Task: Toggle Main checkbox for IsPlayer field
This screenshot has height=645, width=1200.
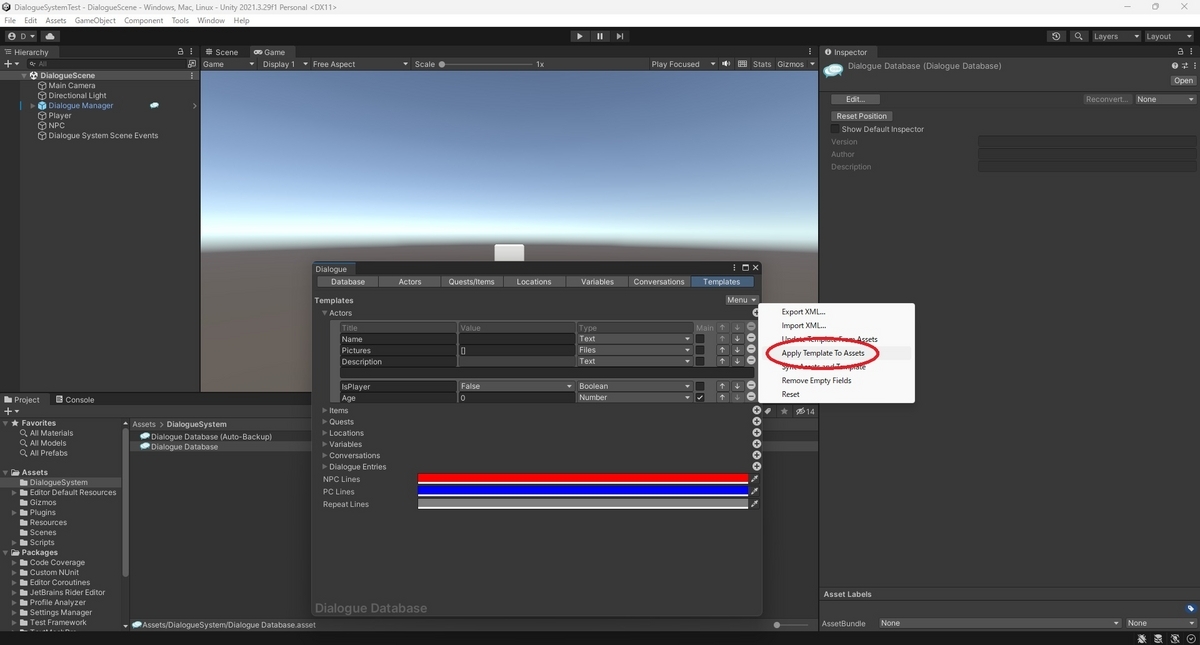Action: (700, 386)
